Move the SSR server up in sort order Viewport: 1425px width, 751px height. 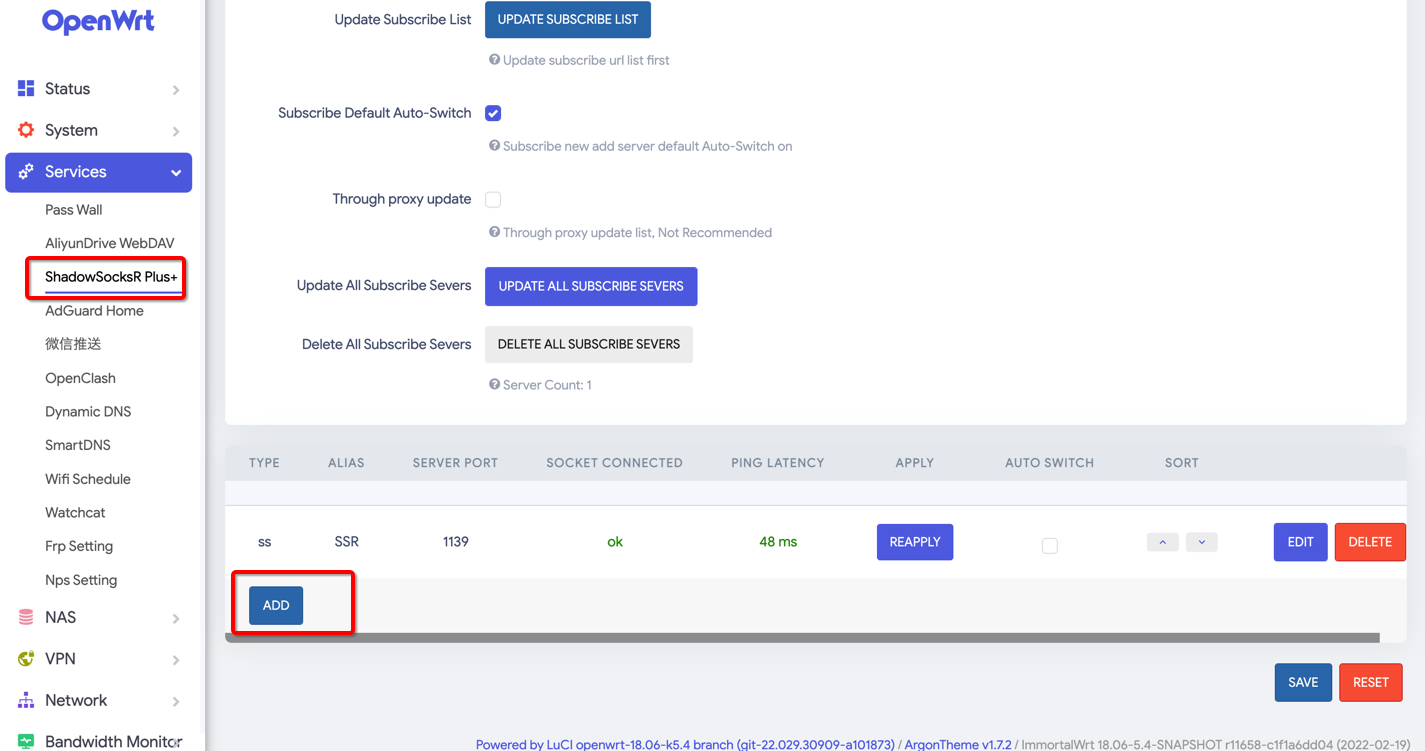[x=1162, y=542]
